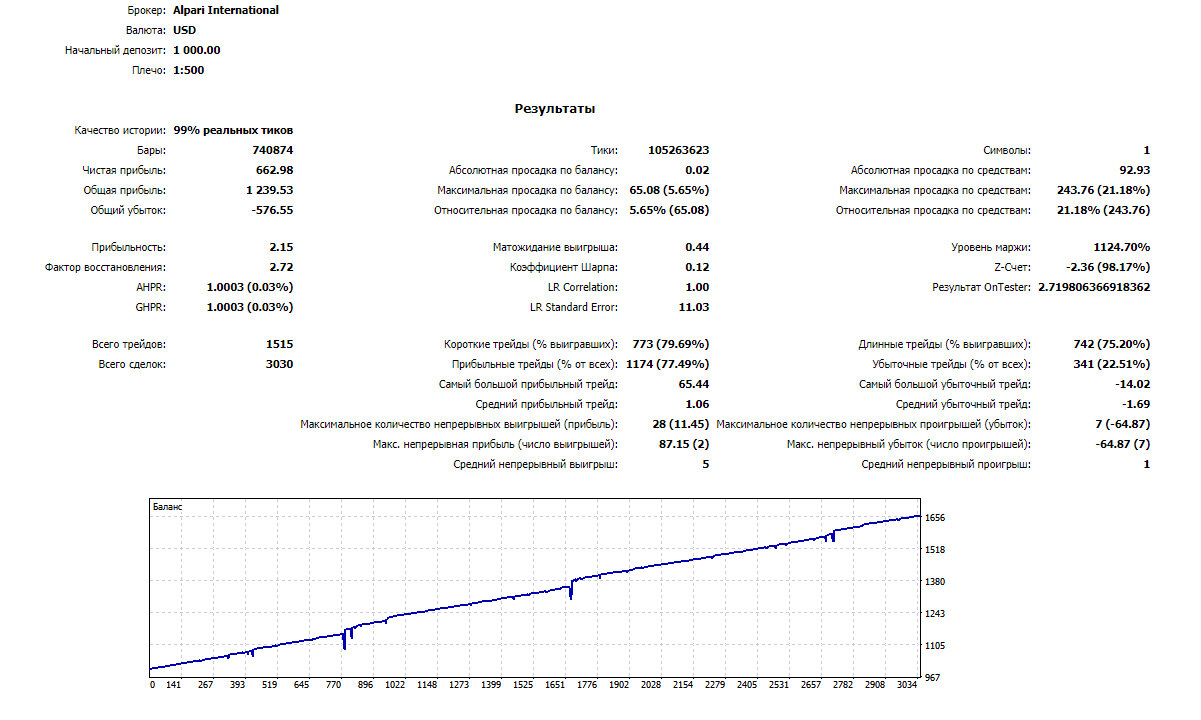Select maximal equity drawdown 243.76 (21.18%)
Viewport: 1201px width, 720px height.
[x=1106, y=190]
